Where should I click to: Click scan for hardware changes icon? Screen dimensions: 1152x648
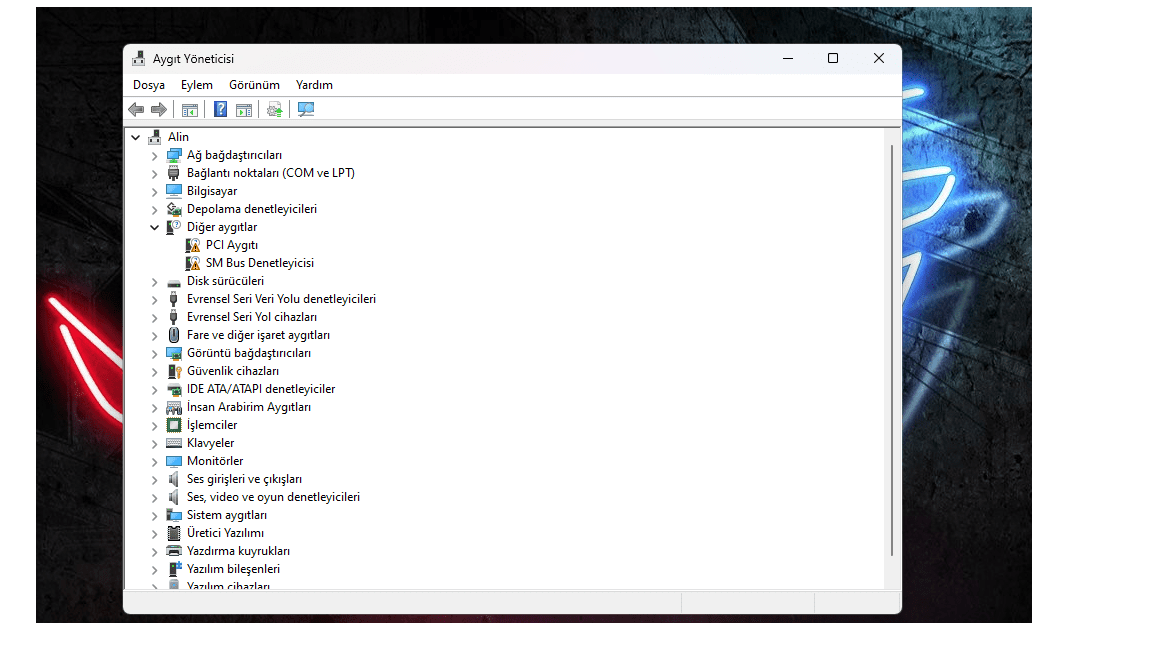(306, 110)
